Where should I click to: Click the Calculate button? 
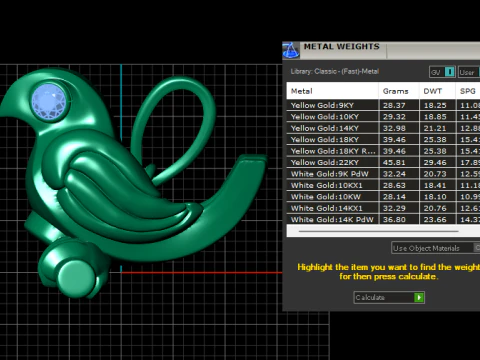coord(389,297)
